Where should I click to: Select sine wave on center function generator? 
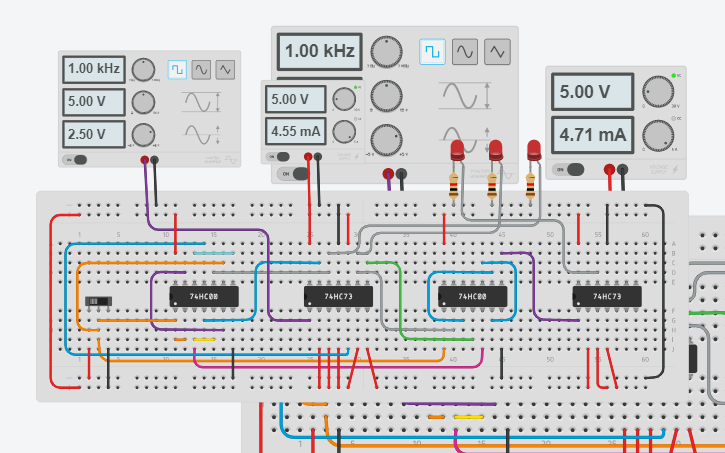pos(464,51)
